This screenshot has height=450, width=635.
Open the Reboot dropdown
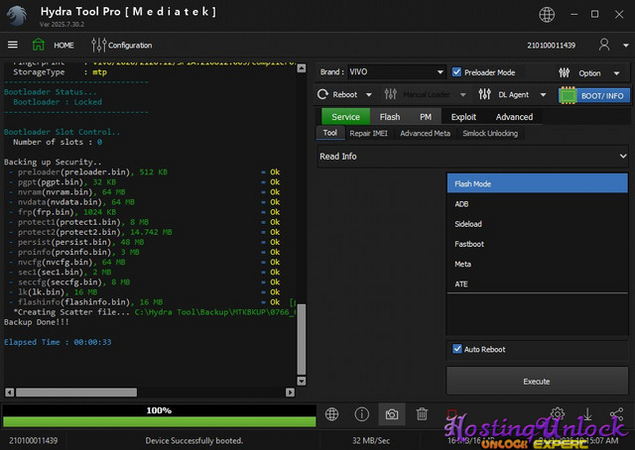[344, 95]
